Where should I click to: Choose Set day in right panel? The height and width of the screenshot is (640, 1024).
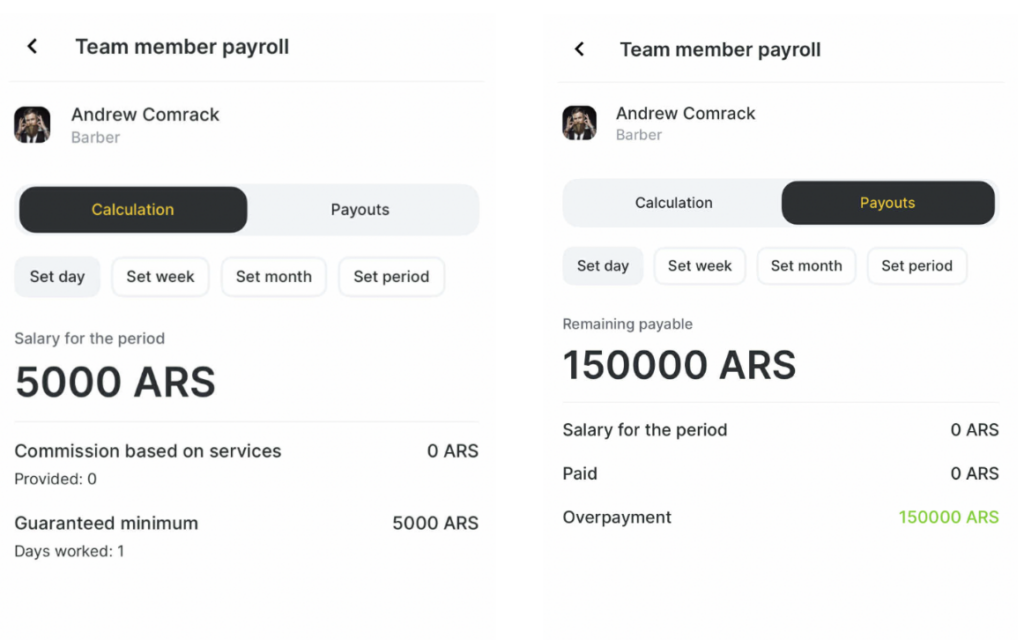(x=603, y=266)
